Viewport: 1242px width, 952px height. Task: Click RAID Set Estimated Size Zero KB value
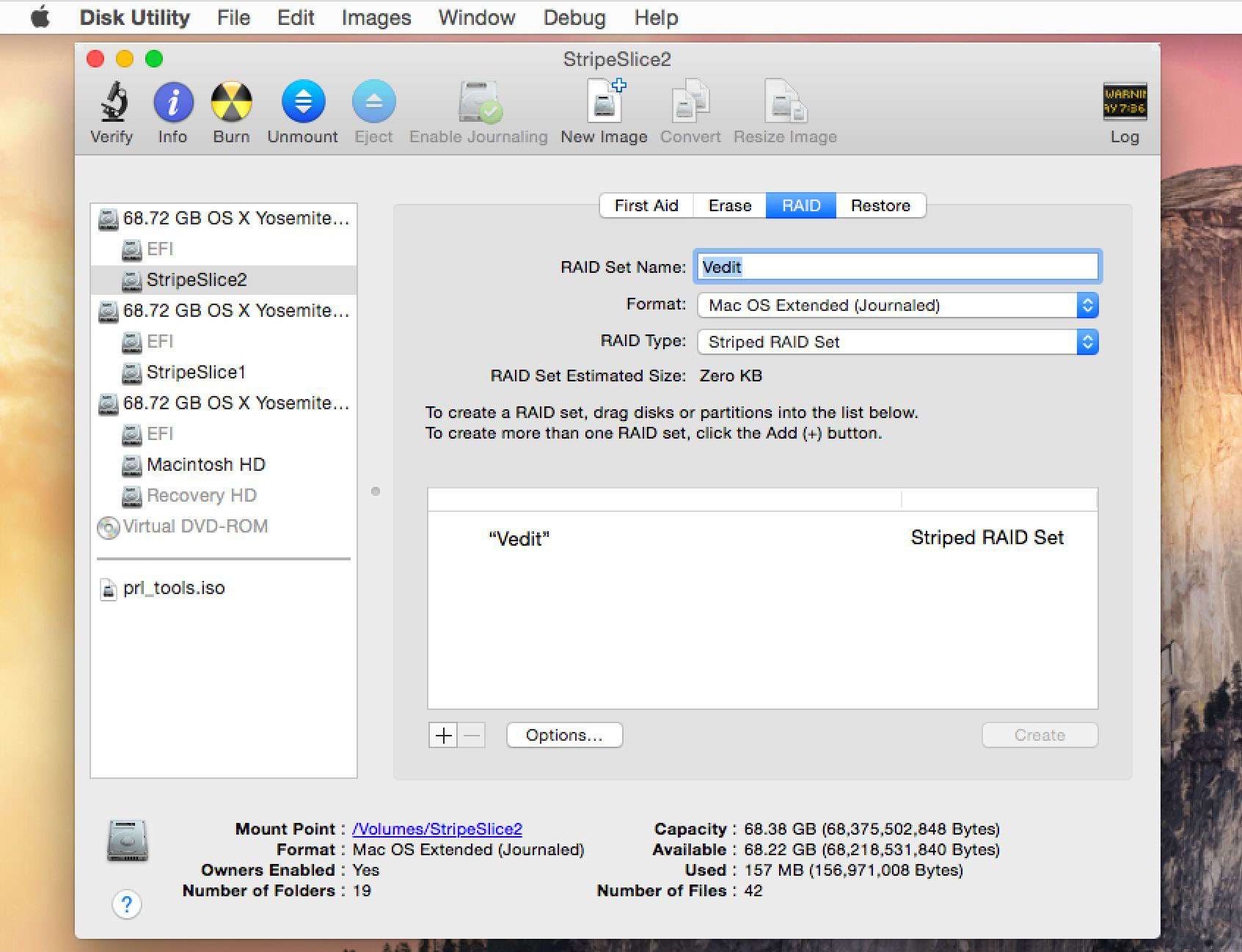tap(731, 376)
